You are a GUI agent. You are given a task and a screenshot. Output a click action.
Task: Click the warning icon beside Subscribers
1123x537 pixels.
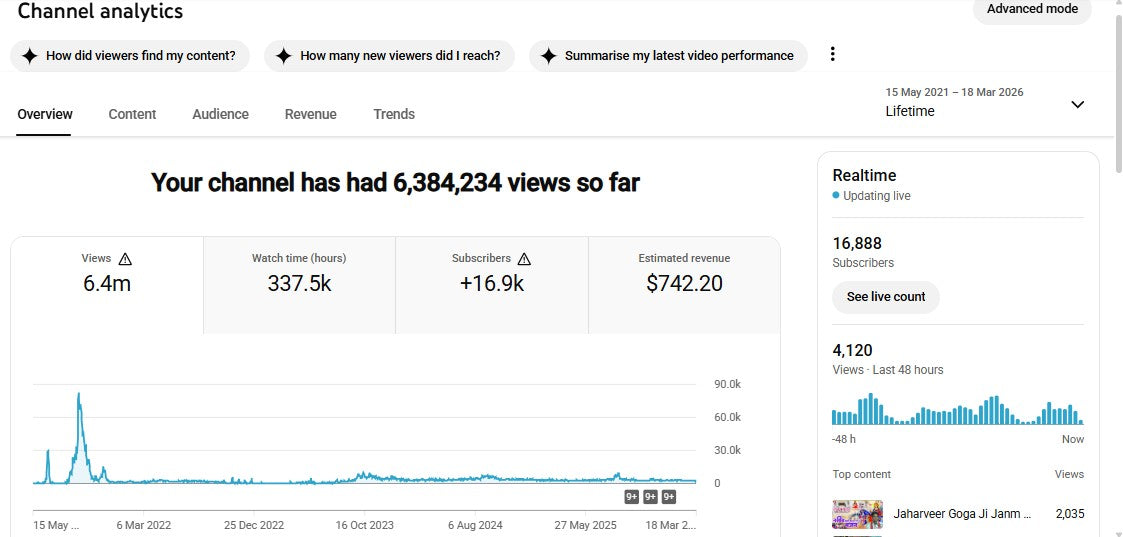coord(524,259)
